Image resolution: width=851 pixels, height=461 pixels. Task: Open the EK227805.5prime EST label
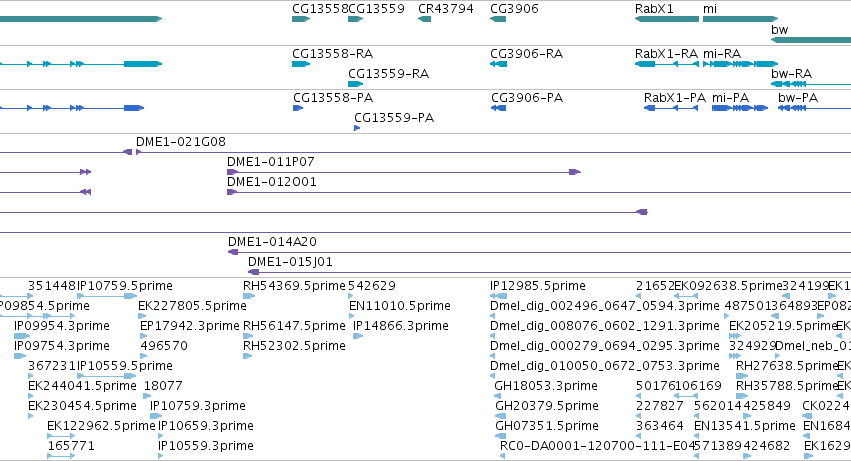(x=192, y=306)
